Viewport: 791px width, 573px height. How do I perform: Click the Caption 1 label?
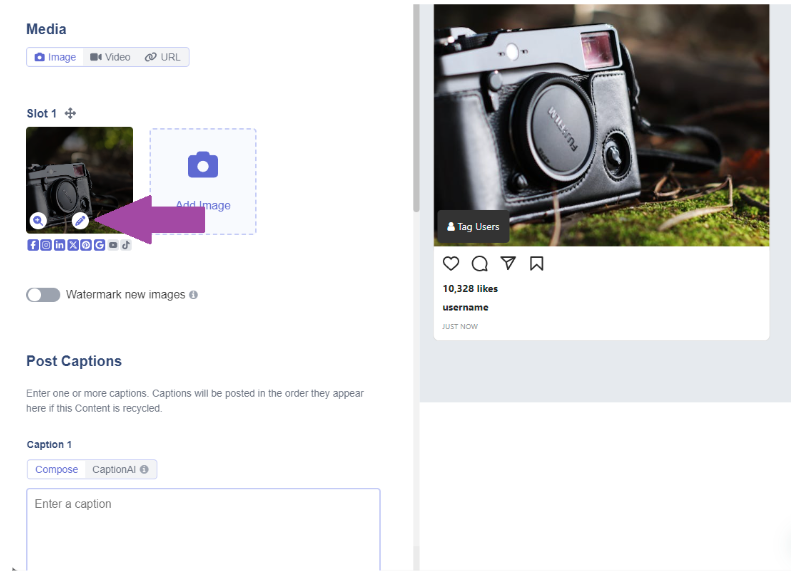pos(49,444)
